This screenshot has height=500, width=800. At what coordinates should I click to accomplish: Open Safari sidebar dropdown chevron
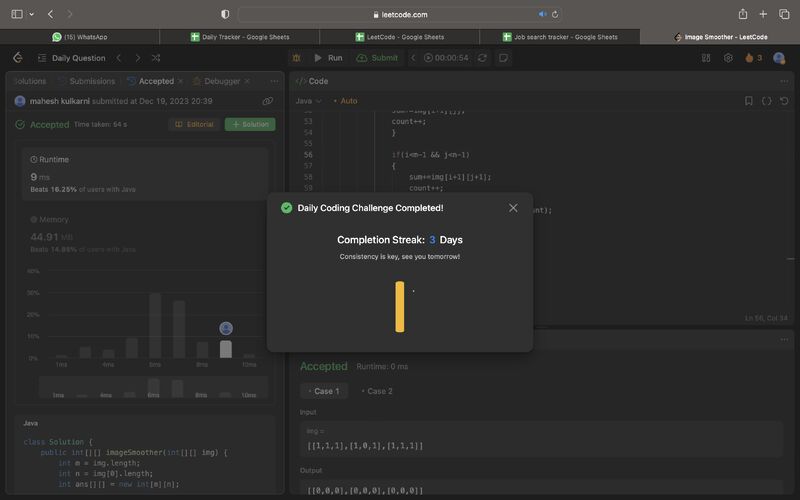[x=32, y=14]
